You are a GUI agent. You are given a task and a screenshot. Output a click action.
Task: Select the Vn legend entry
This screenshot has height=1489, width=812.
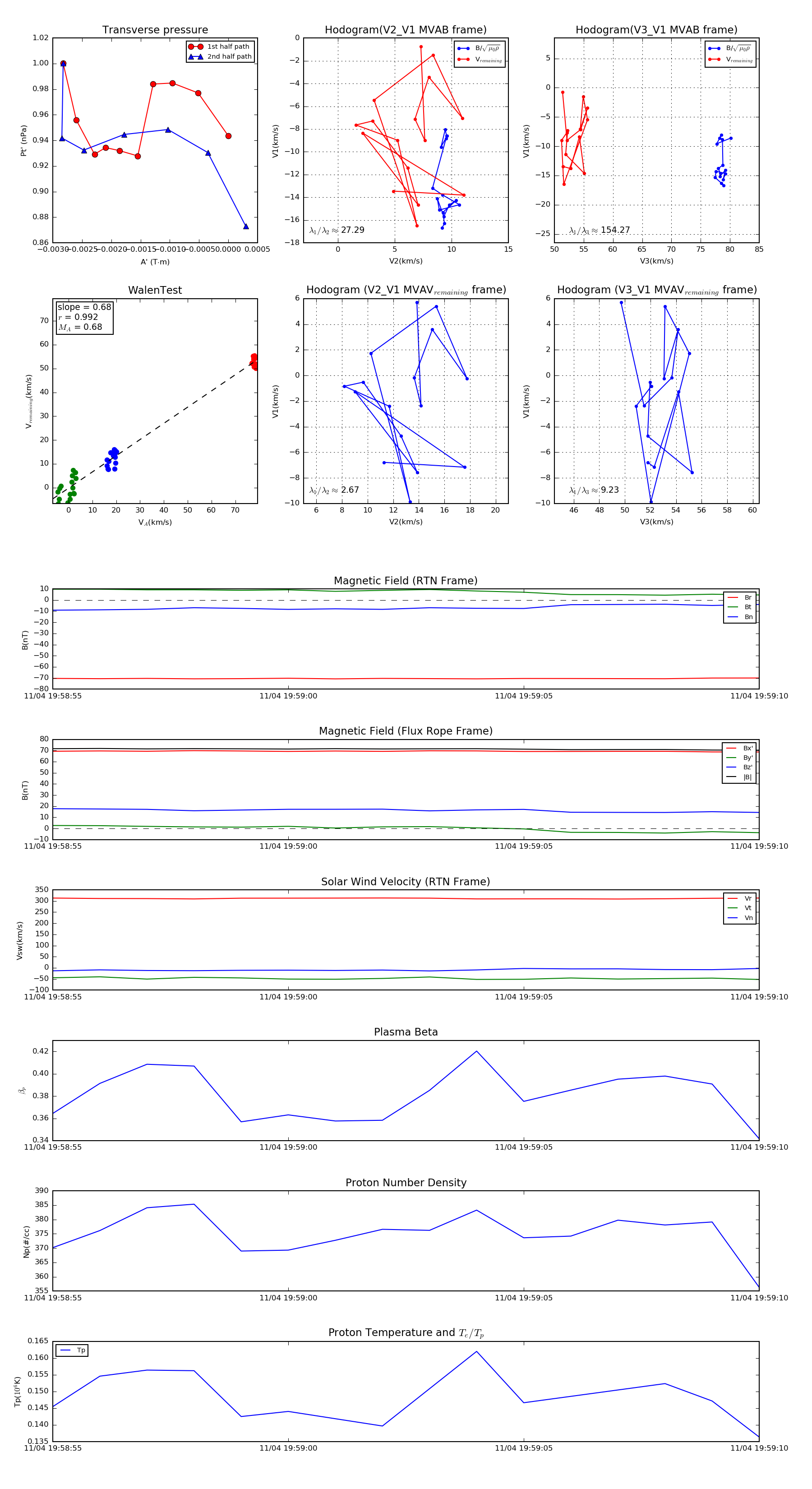click(x=740, y=918)
